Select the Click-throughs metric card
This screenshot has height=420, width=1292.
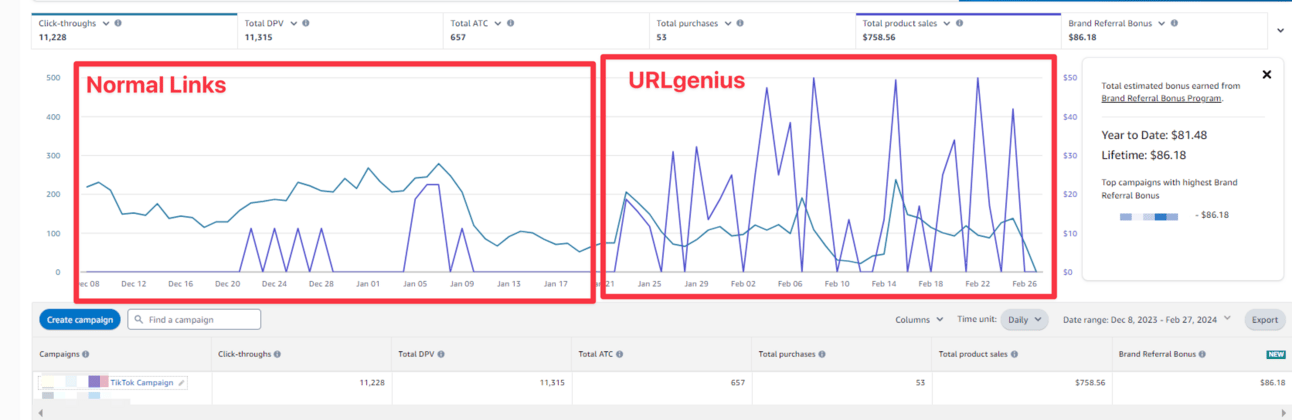pyautogui.click(x=135, y=30)
